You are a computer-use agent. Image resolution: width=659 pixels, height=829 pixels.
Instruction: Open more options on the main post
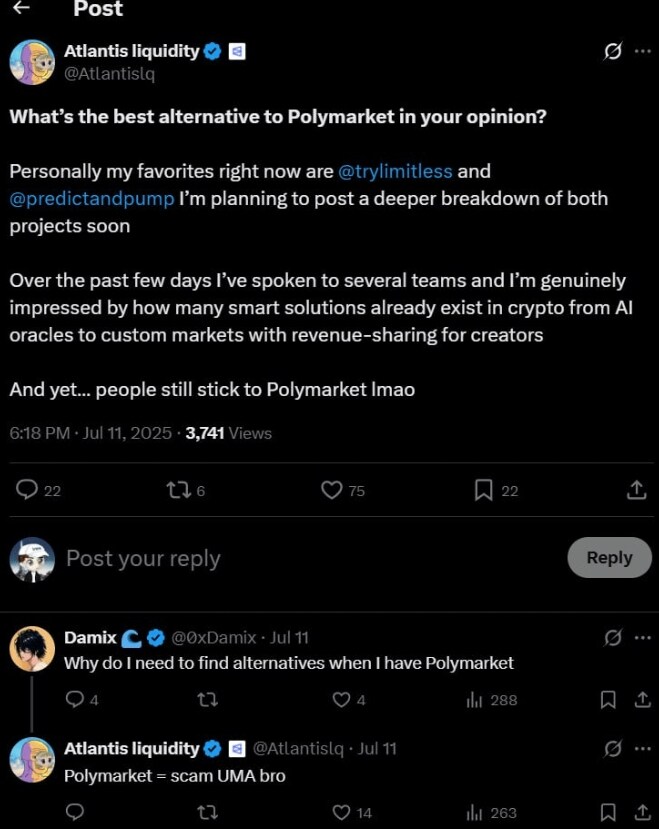click(642, 52)
